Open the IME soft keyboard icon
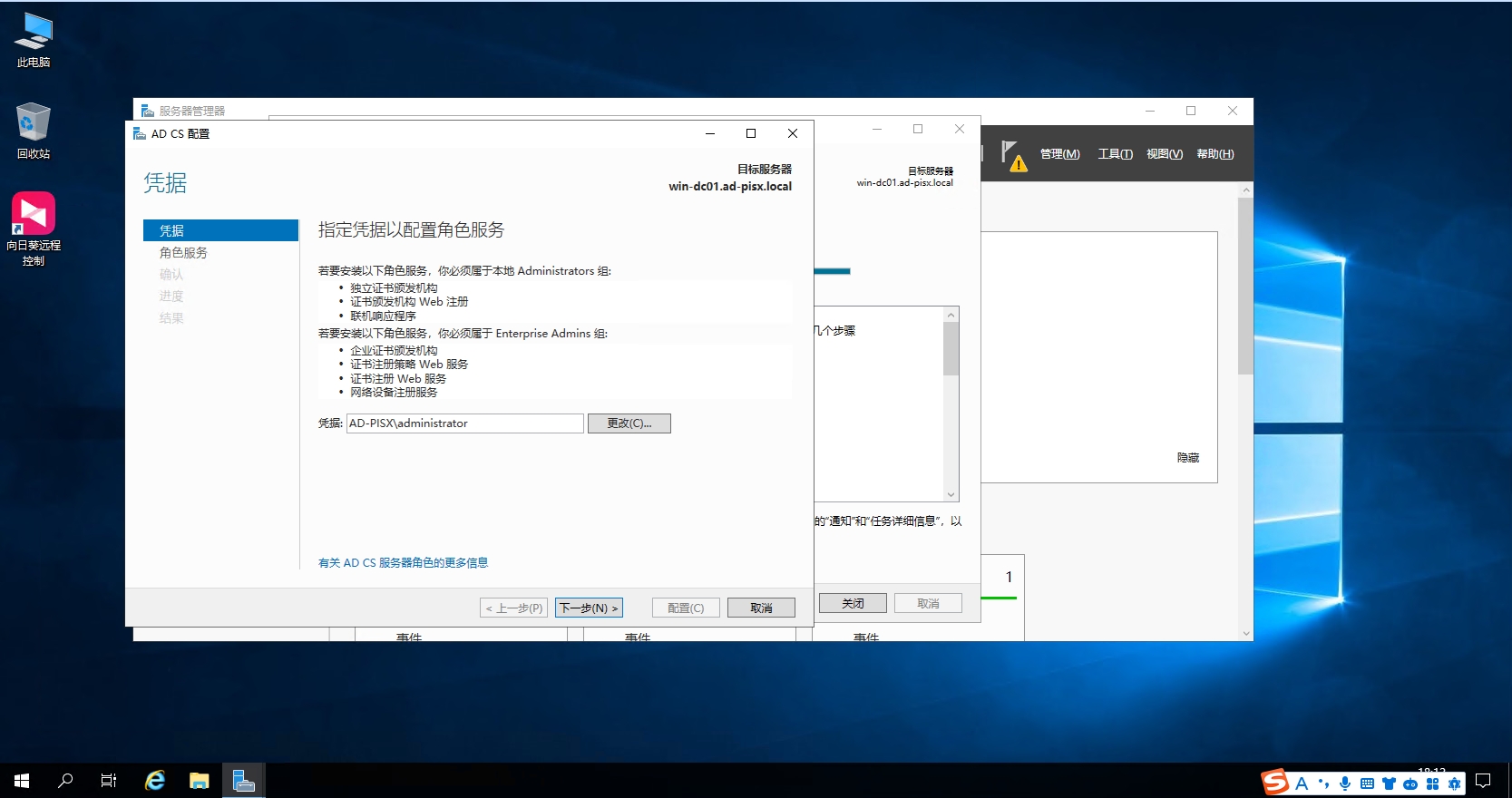The width and height of the screenshot is (1512, 798). click(x=1367, y=783)
